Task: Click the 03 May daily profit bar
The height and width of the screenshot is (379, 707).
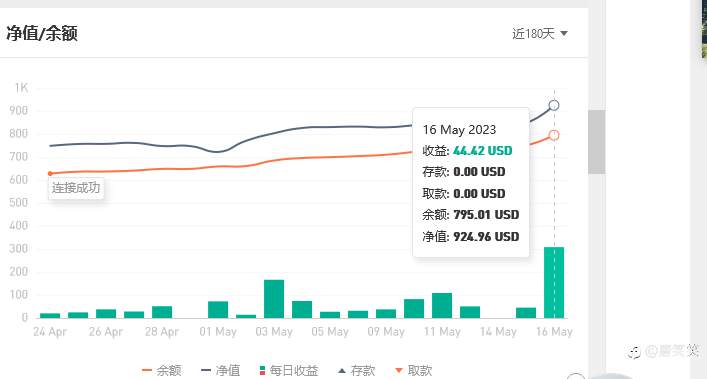Action: point(274,299)
